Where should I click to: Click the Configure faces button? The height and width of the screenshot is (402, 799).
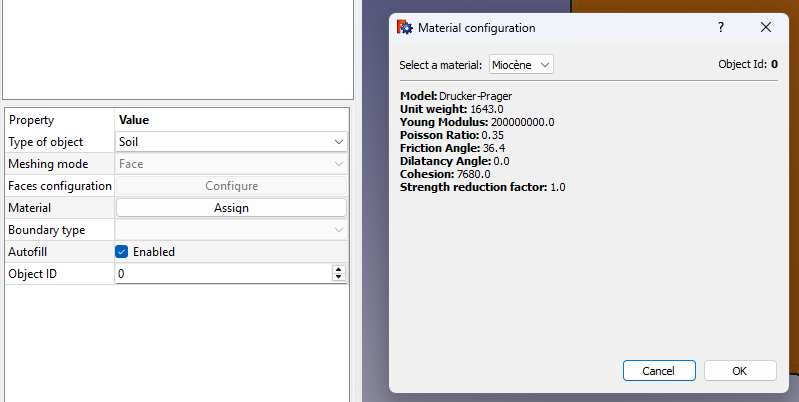[231, 186]
